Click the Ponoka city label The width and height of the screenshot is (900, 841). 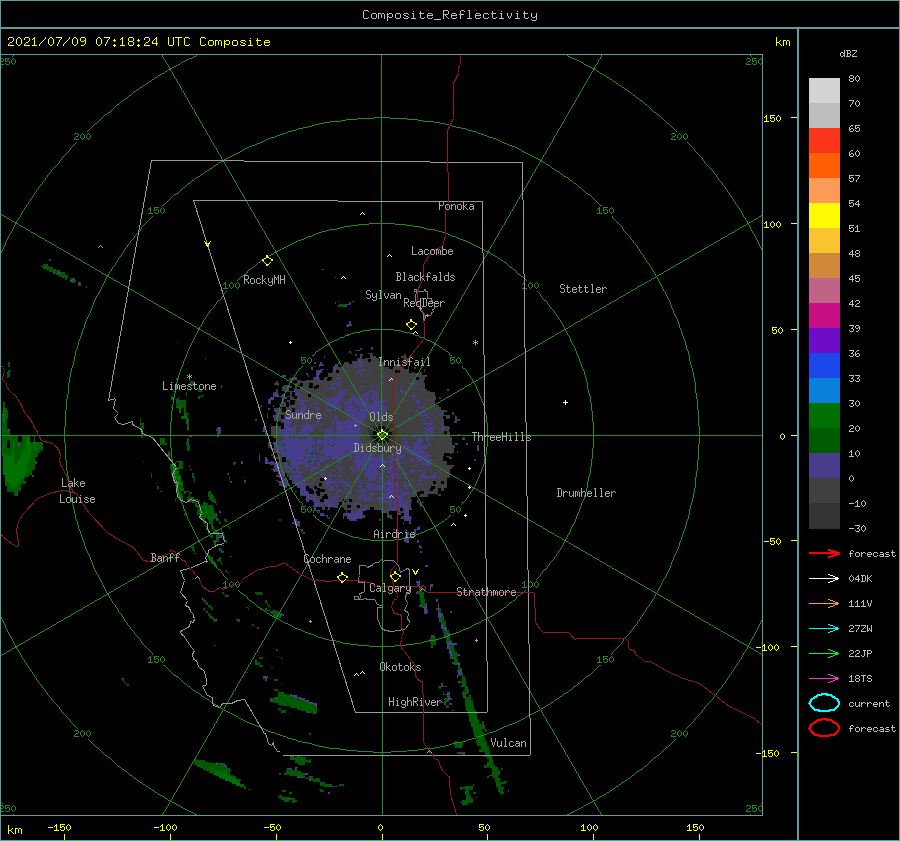[x=456, y=206]
